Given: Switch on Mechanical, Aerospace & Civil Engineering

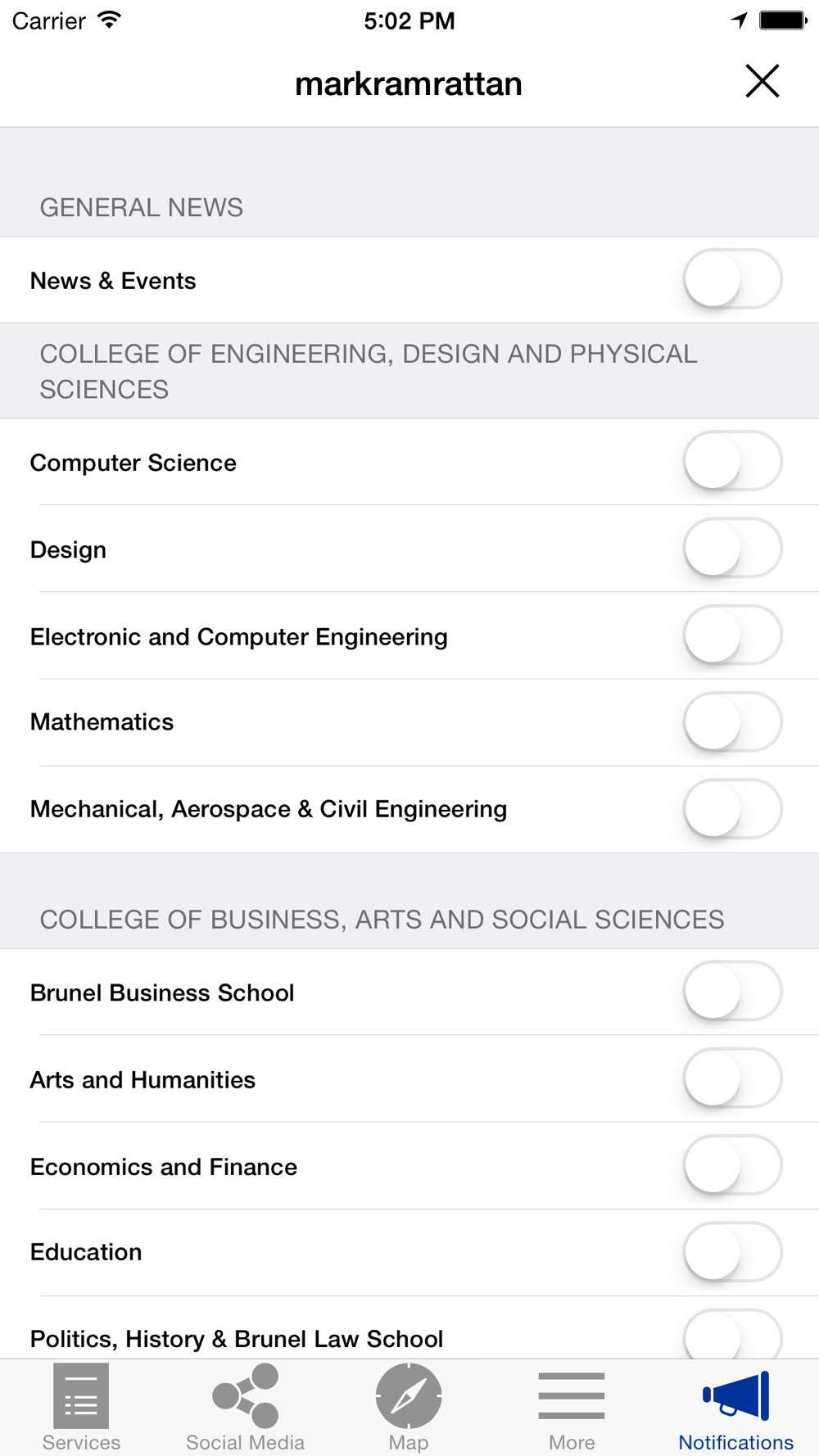Looking at the screenshot, I should 732,809.
